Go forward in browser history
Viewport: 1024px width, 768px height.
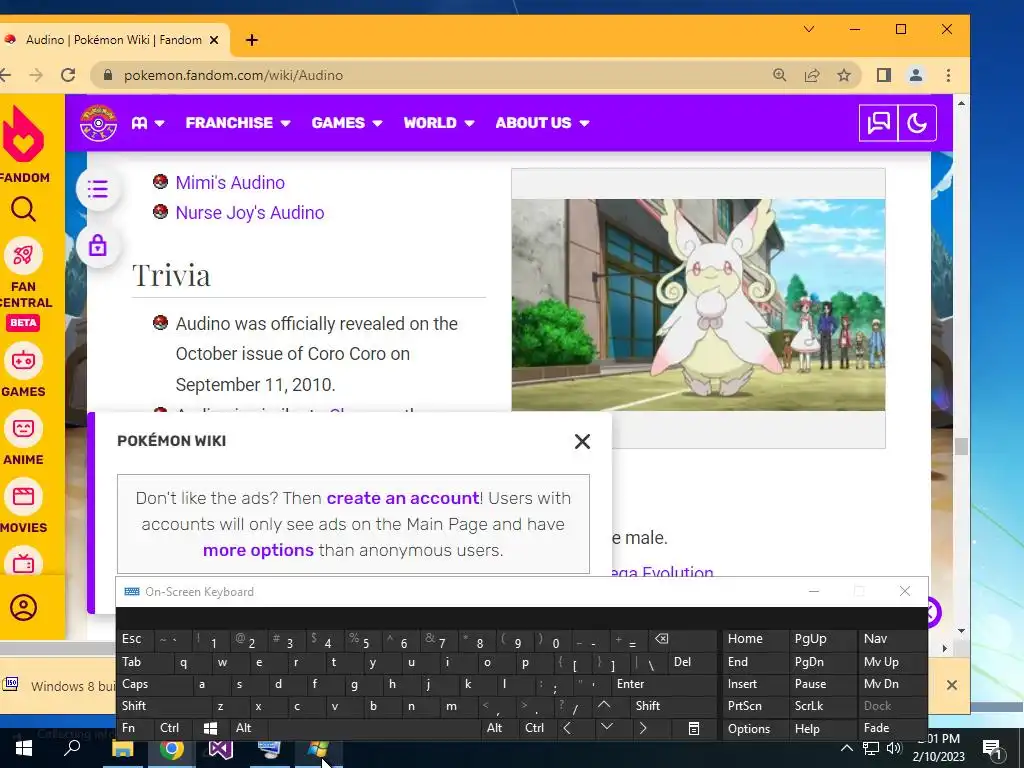[x=36, y=75]
